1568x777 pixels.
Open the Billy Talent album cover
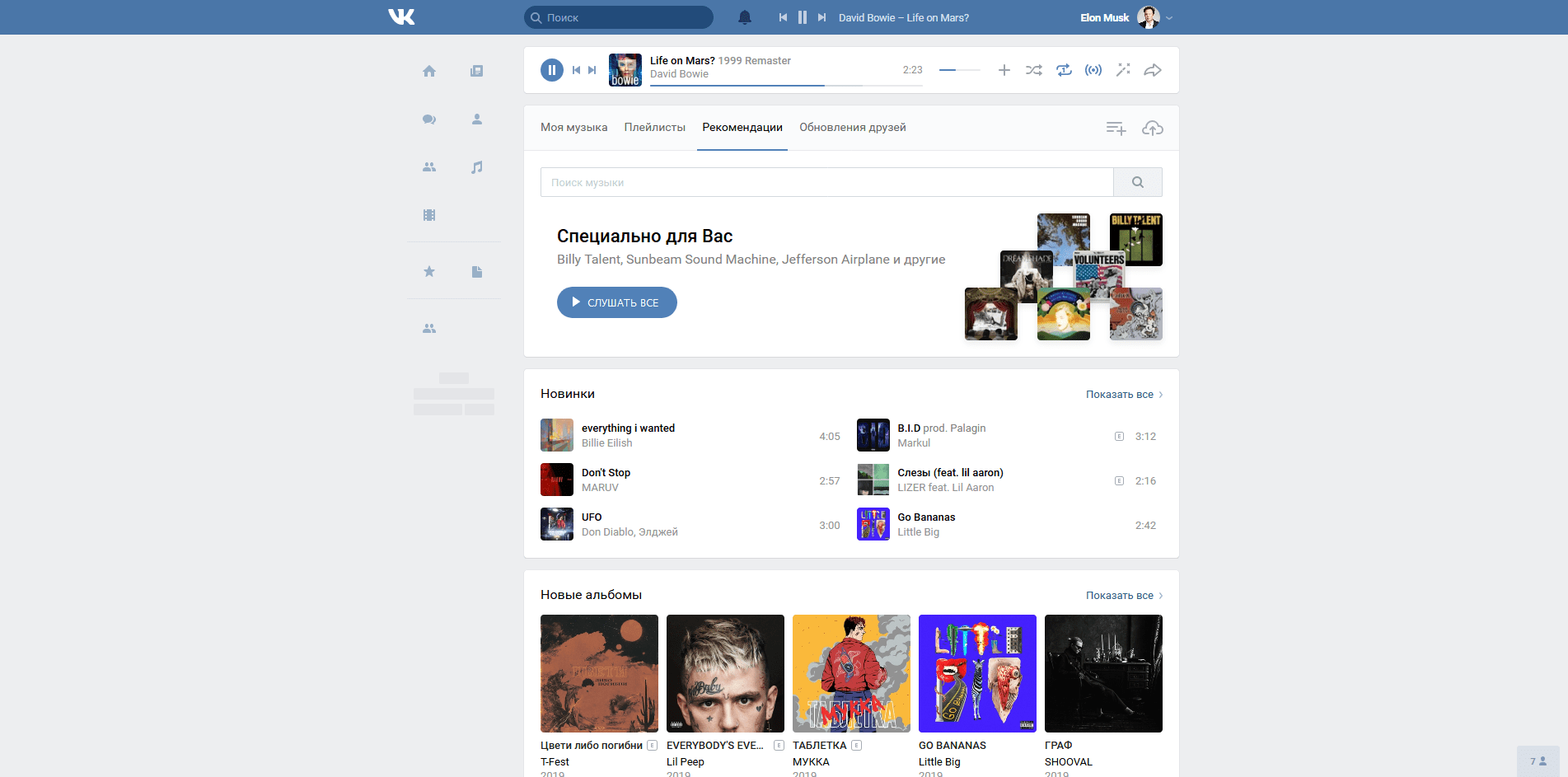tap(1136, 240)
